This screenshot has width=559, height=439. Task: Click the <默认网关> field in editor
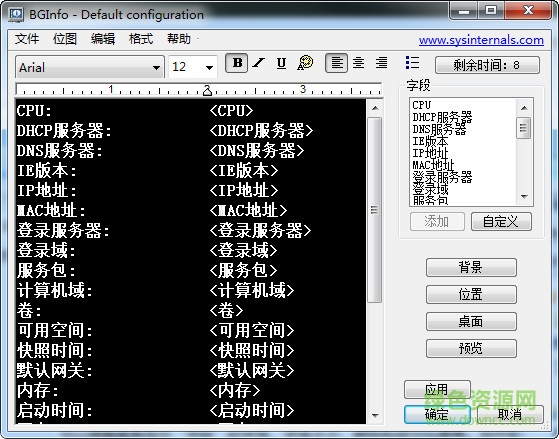[x=252, y=370]
